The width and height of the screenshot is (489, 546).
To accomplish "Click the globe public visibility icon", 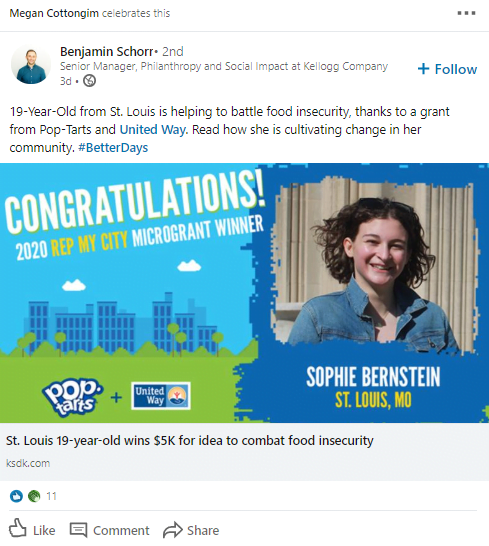I will pos(90,81).
